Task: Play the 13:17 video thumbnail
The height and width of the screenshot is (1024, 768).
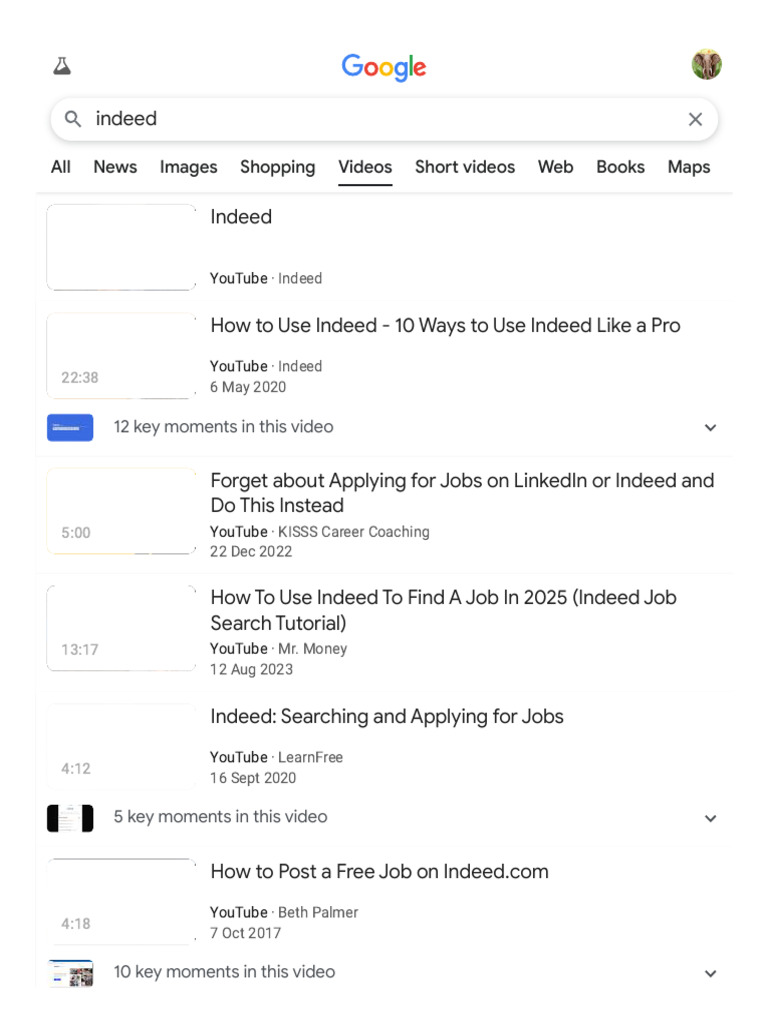Action: pyautogui.click(x=121, y=628)
